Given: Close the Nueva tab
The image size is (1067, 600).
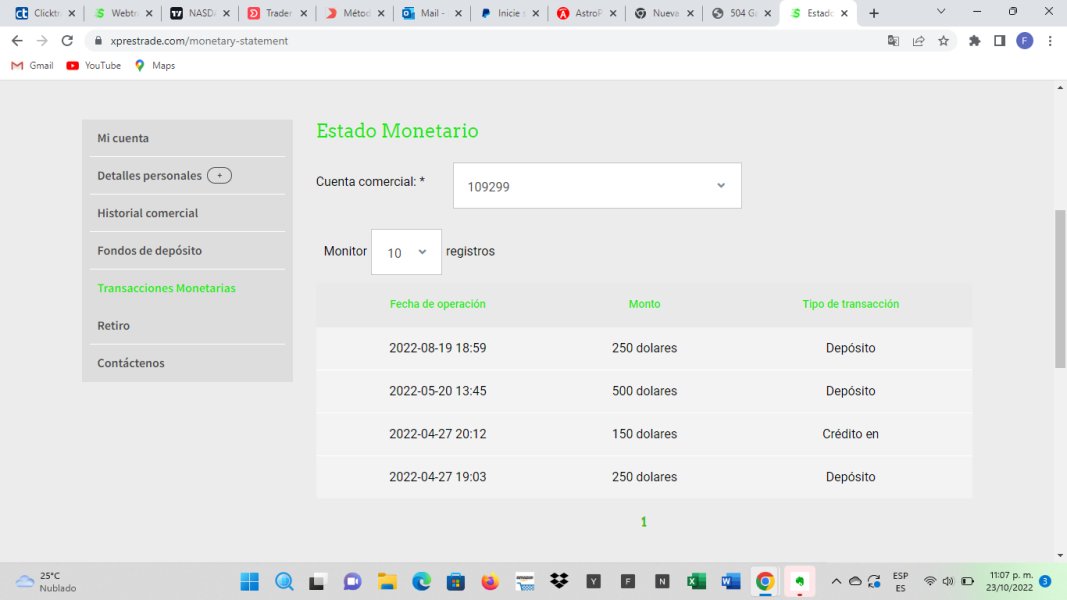Looking at the screenshot, I should click(x=690, y=13).
